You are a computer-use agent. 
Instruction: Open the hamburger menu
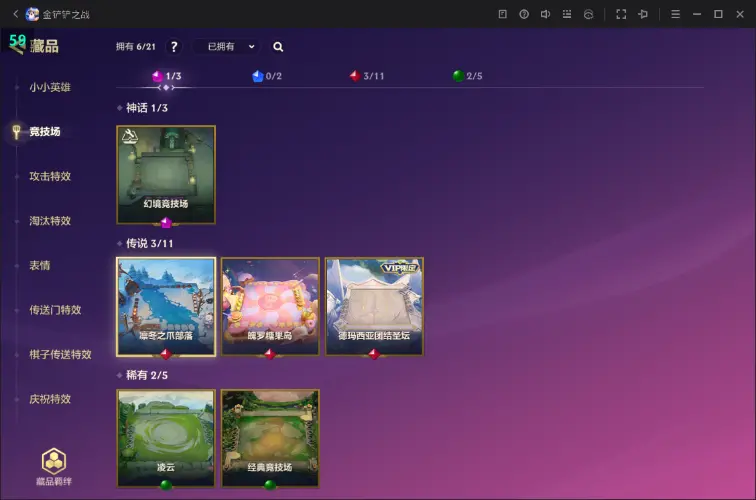tap(675, 14)
